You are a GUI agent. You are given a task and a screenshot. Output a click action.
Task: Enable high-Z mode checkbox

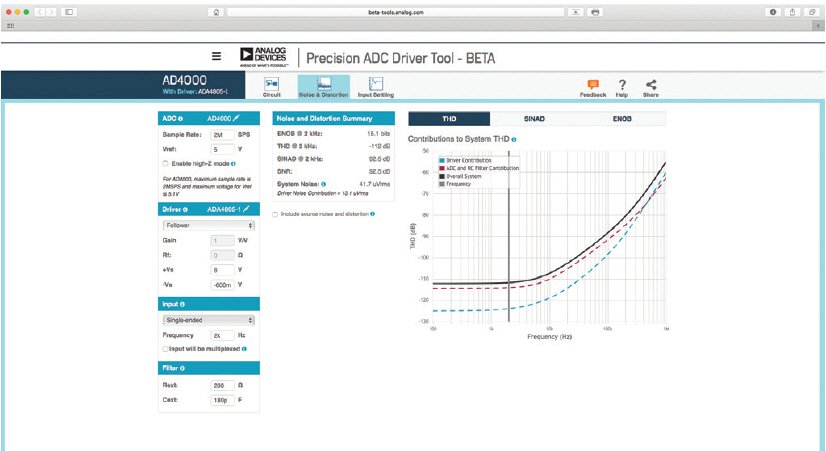pyautogui.click(x=165, y=162)
